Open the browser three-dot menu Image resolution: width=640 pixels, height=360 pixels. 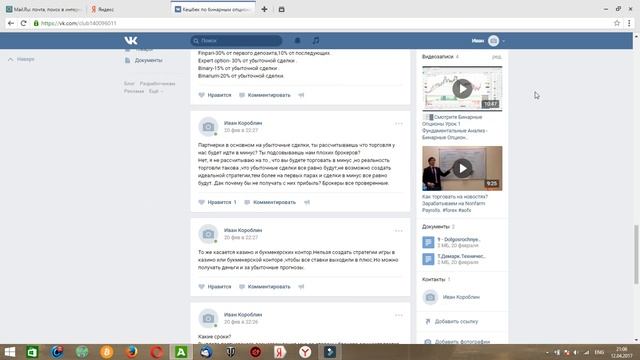click(x=629, y=23)
